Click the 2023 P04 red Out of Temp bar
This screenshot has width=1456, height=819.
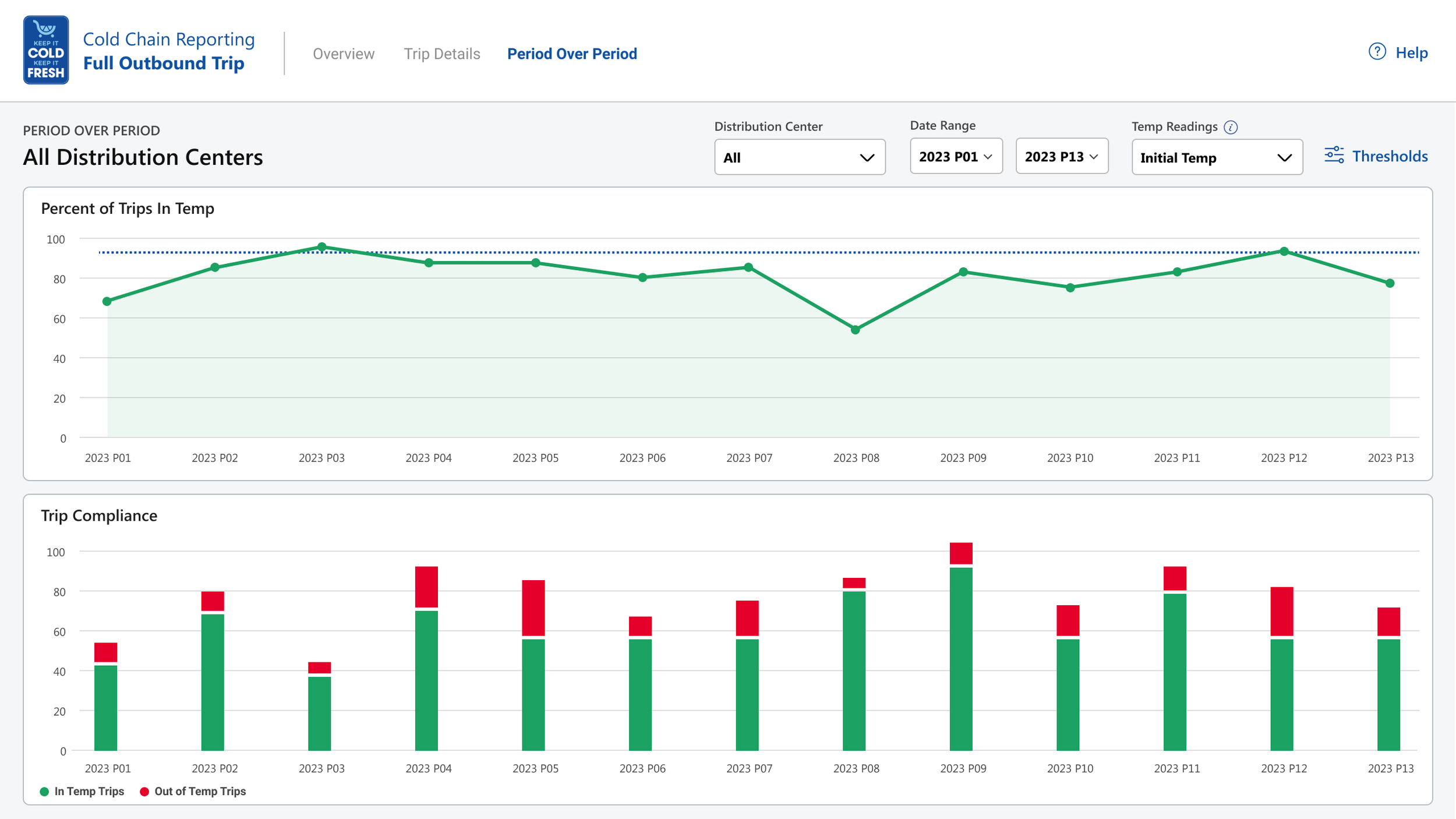click(426, 587)
